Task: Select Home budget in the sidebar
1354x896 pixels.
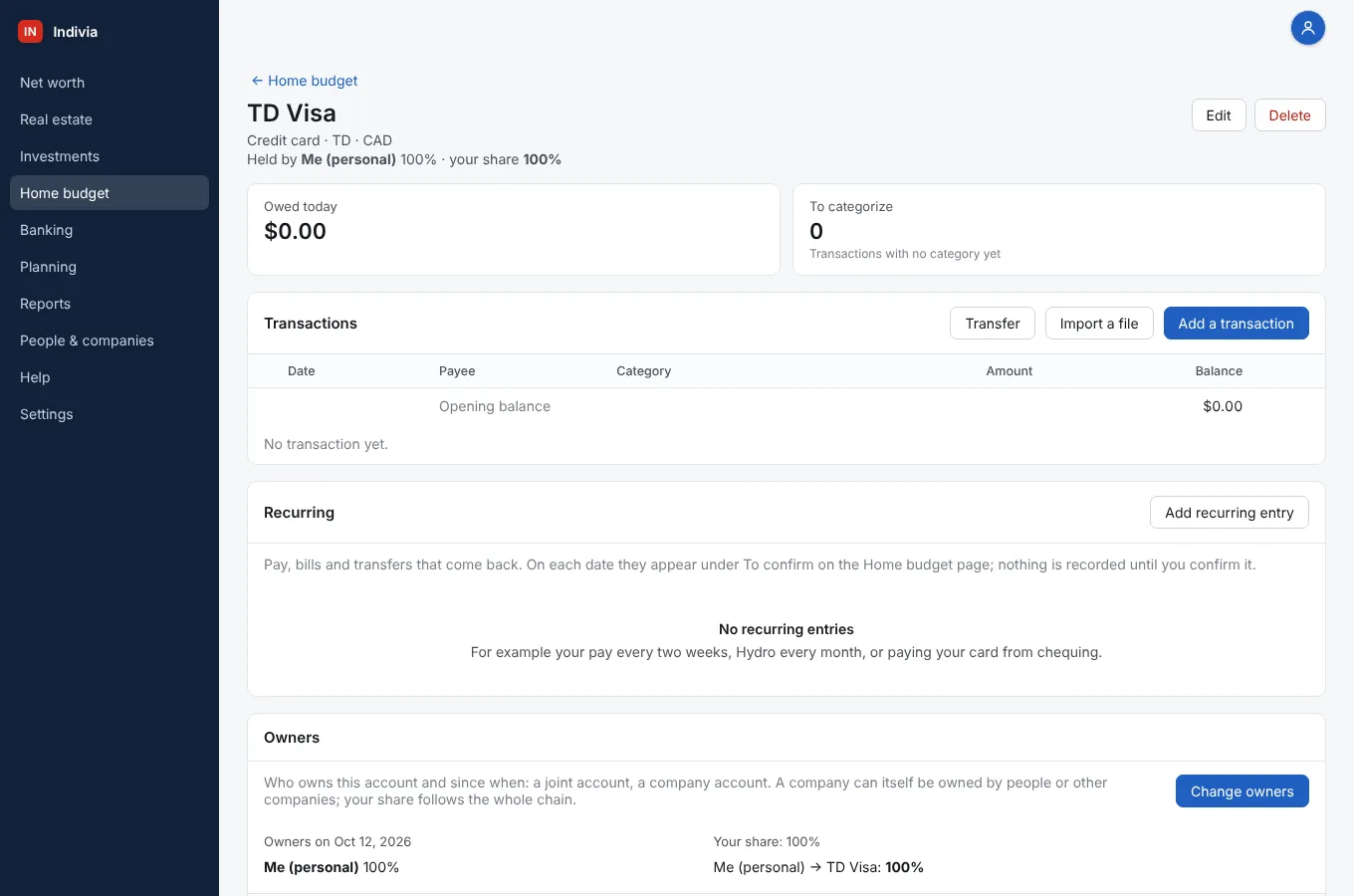Action: click(x=110, y=193)
